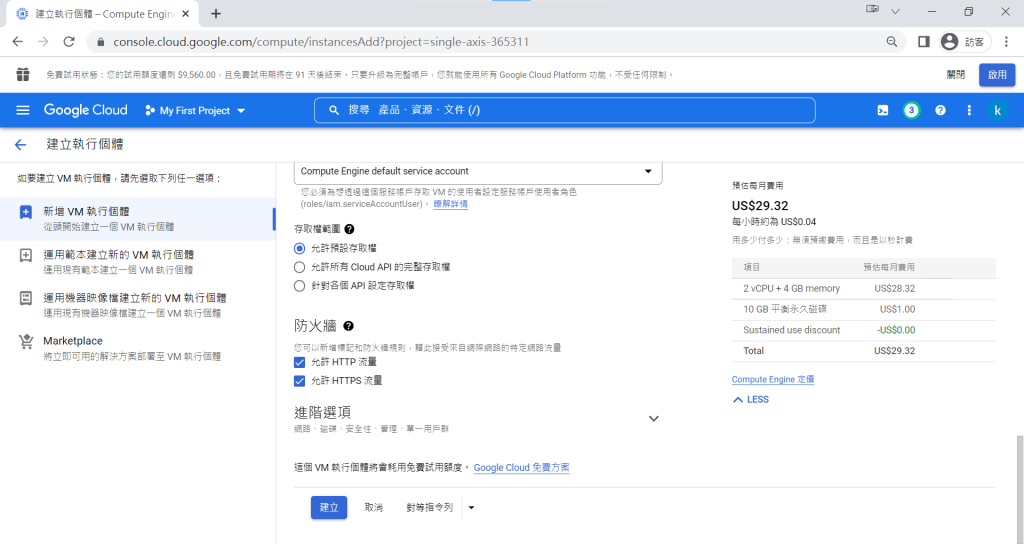Click the 啟用 activate button
Image resolution: width=1024 pixels, height=544 pixels.
tap(997, 74)
